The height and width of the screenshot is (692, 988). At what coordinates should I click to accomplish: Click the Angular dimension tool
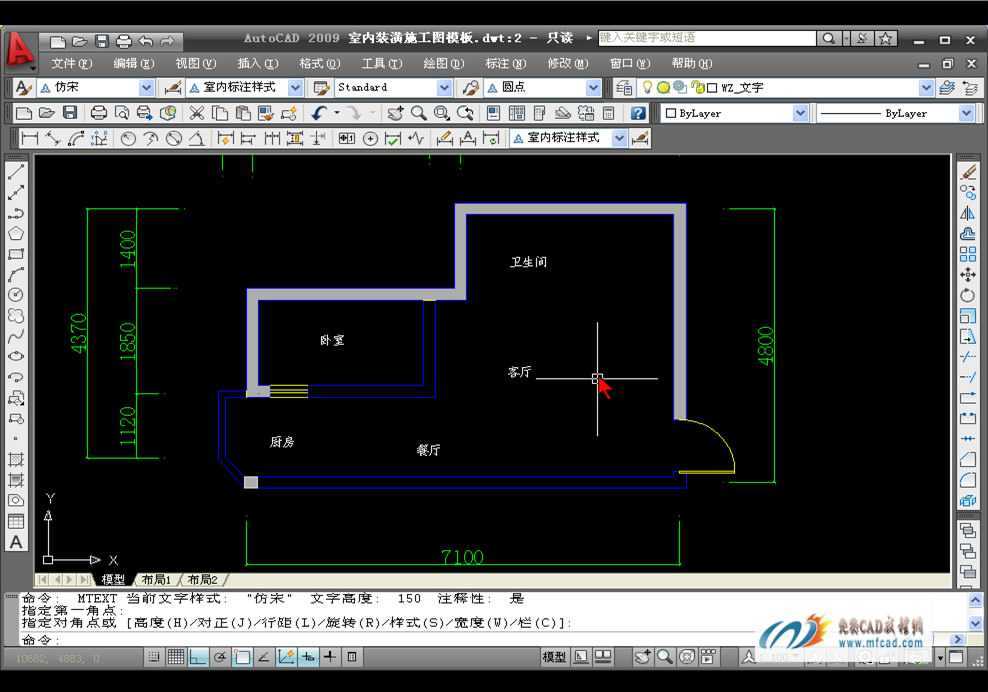pyautogui.click(x=197, y=138)
